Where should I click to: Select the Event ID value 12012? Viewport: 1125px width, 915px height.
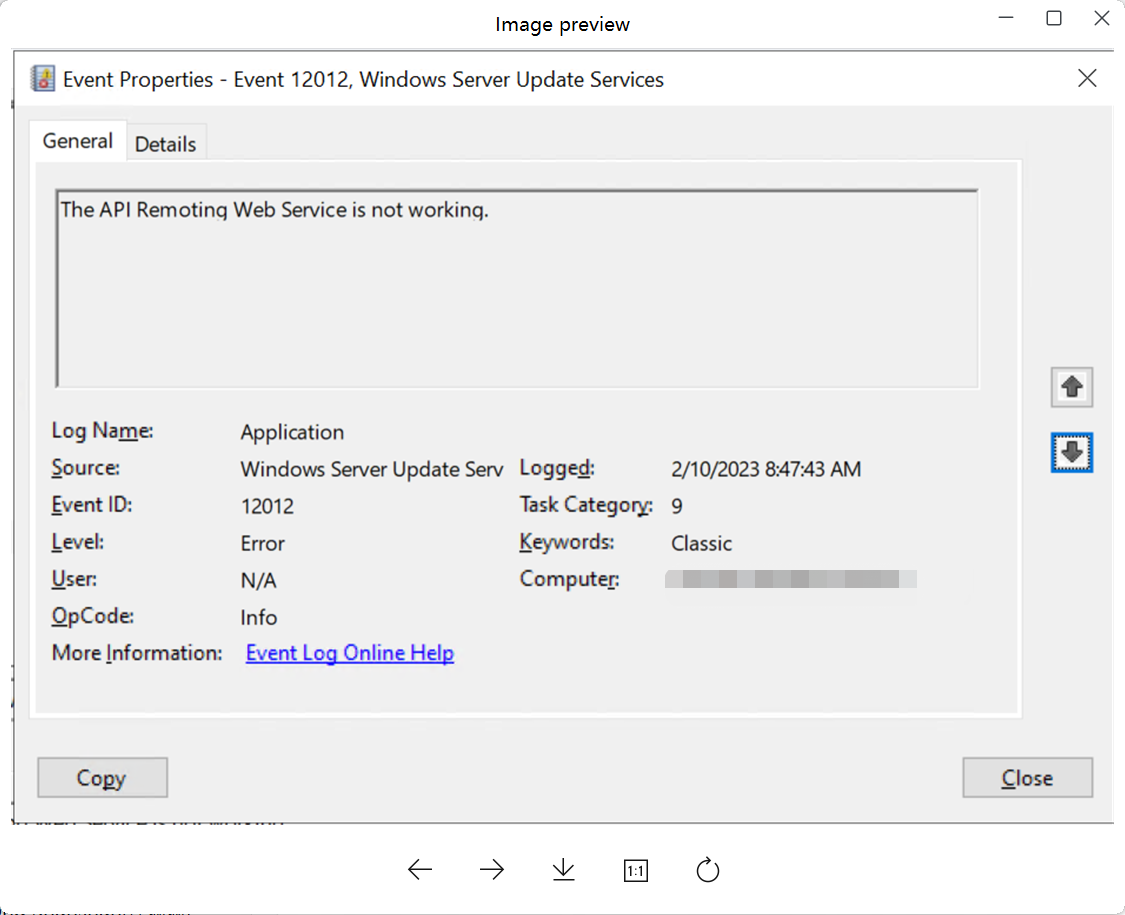coord(268,507)
